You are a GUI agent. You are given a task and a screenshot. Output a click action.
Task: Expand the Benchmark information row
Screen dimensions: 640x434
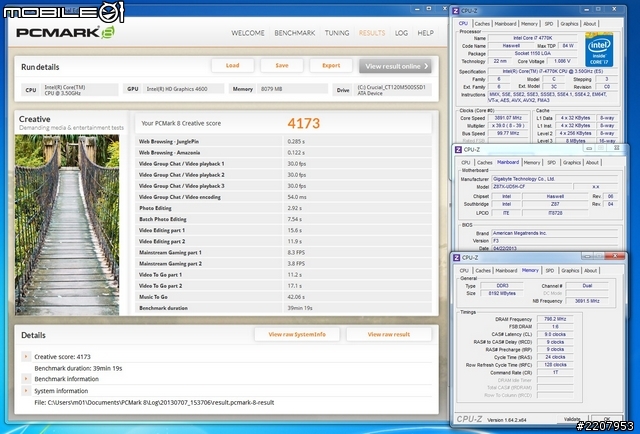pyautogui.click(x=26, y=379)
